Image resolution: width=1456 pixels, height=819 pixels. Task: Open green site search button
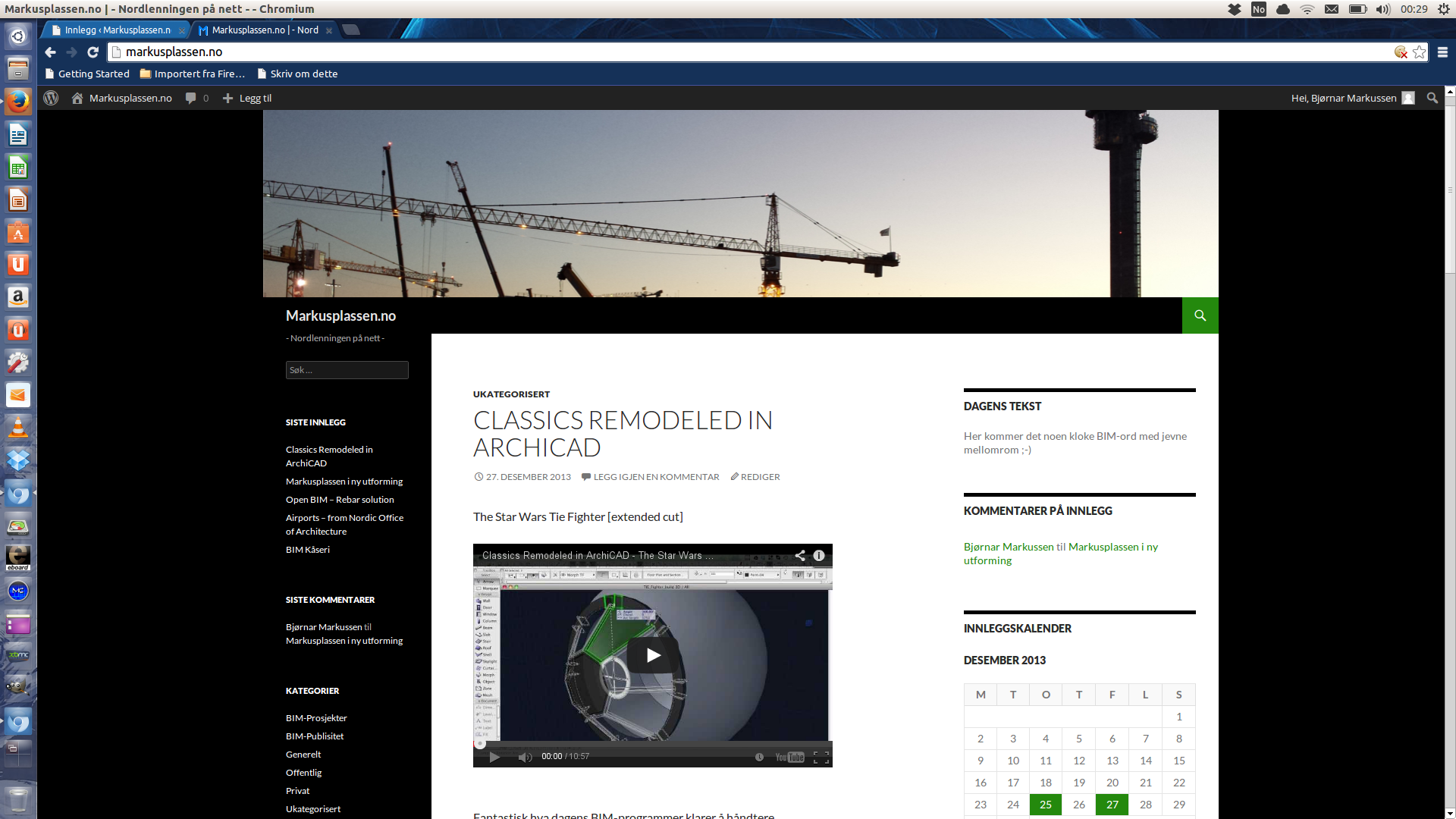pos(1200,315)
